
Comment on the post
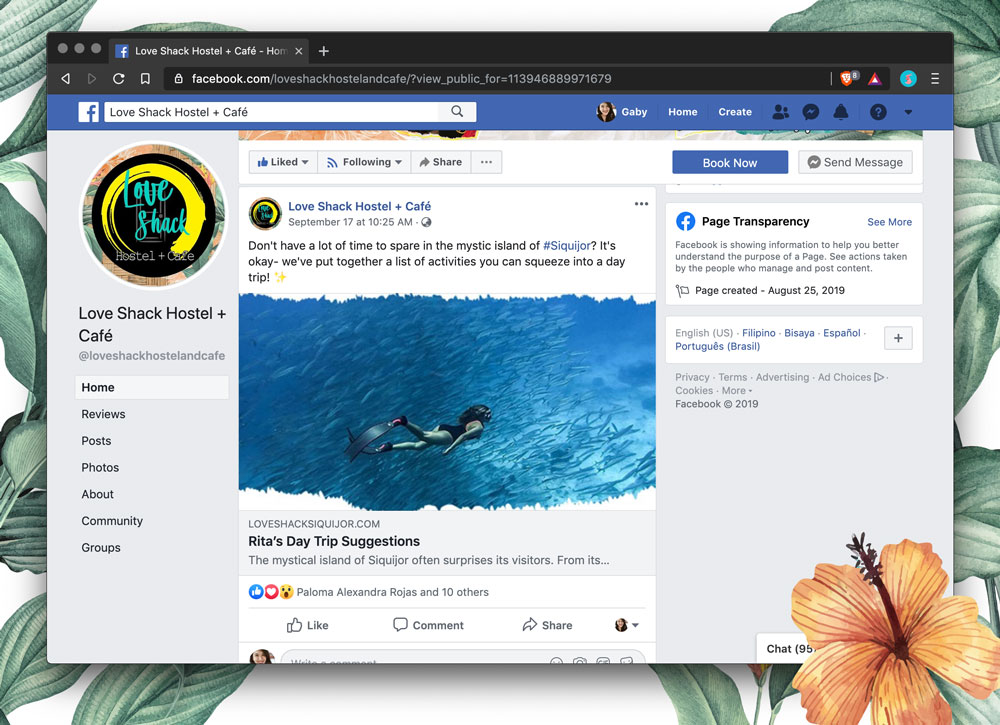coord(428,626)
